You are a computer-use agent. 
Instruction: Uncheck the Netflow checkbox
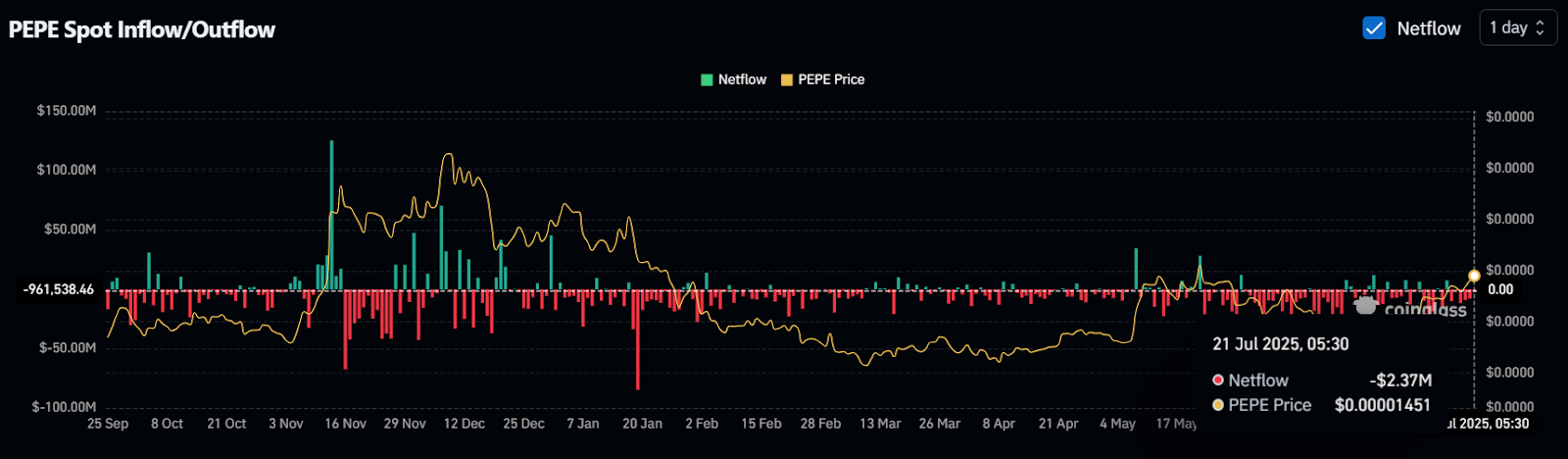(x=1374, y=27)
